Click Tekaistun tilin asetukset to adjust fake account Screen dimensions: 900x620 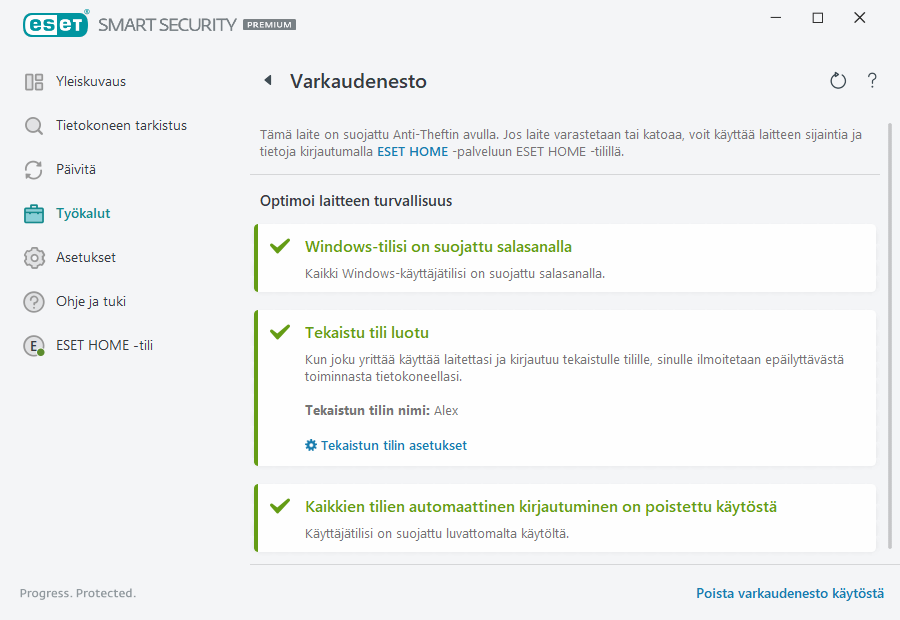click(x=393, y=445)
